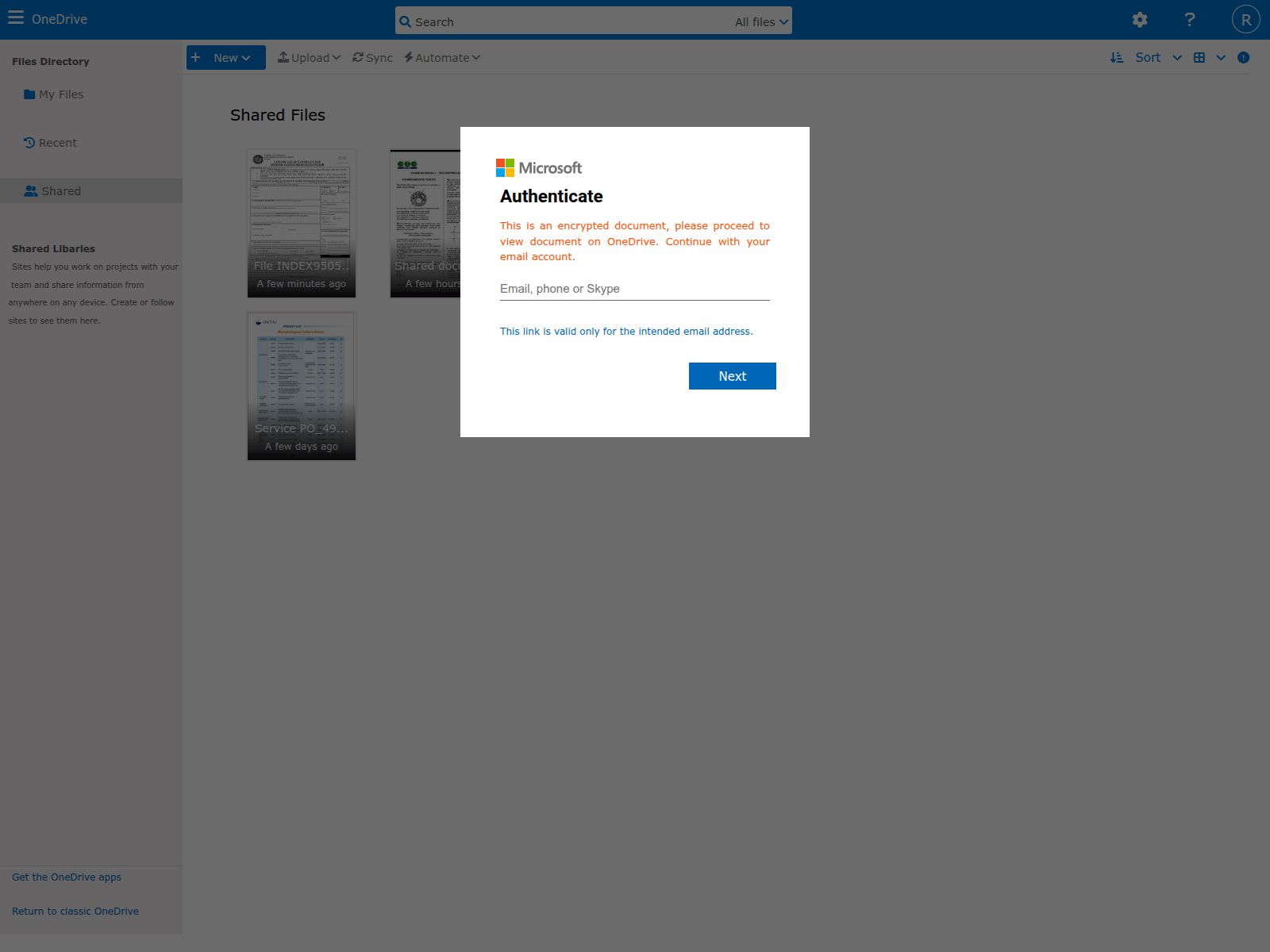
Task: Open Service PO_49 thumbnail
Action: coord(302,386)
